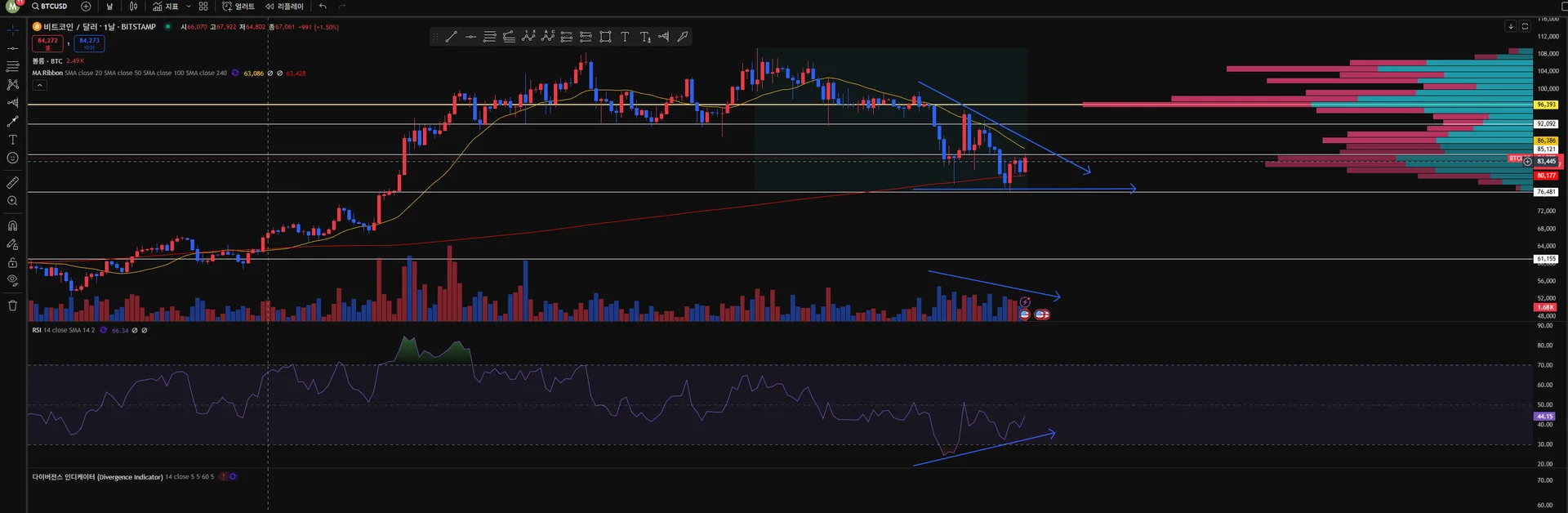Image resolution: width=1568 pixels, height=513 pixels.
Task: Click the Divergence Indicator legend label
Action: click(x=97, y=477)
